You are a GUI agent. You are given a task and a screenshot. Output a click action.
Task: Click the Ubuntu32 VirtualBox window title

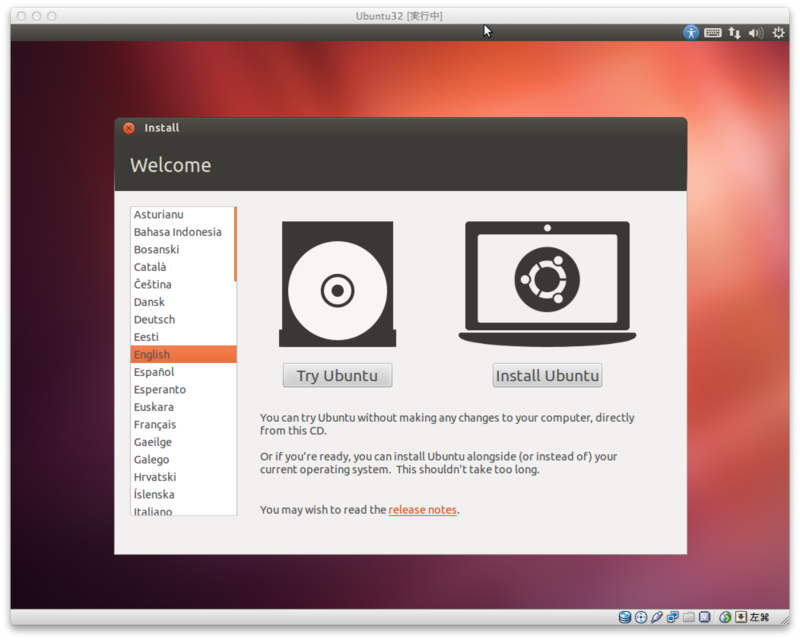(399, 16)
